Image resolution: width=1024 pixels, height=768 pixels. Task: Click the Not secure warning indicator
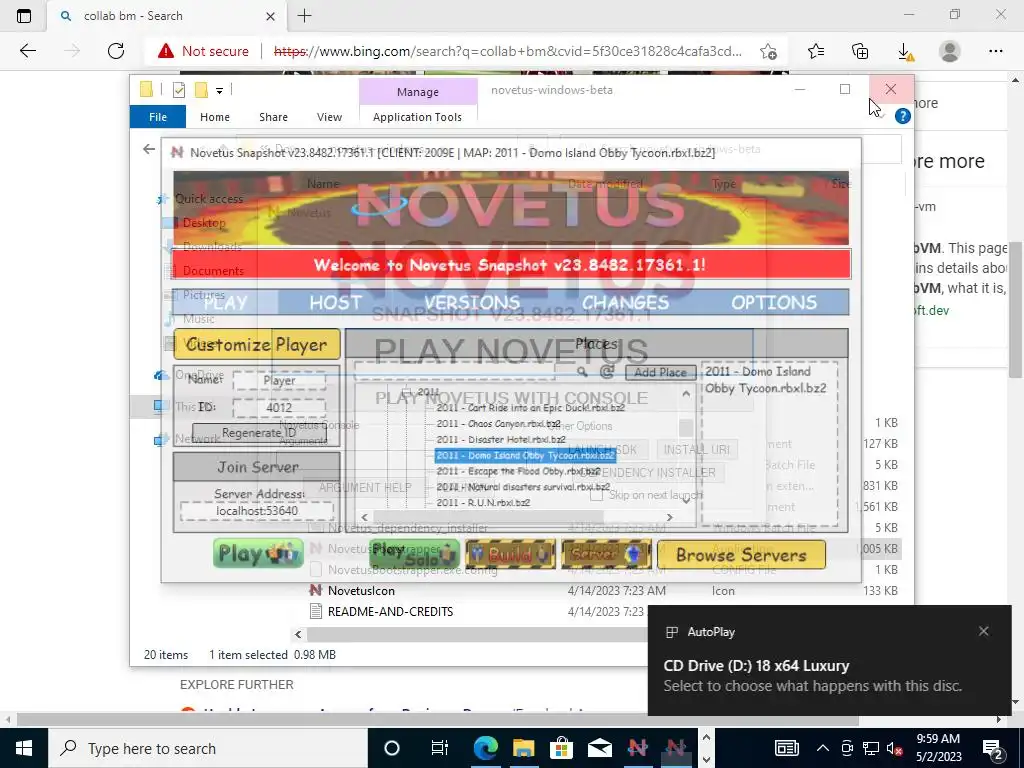click(x=203, y=51)
